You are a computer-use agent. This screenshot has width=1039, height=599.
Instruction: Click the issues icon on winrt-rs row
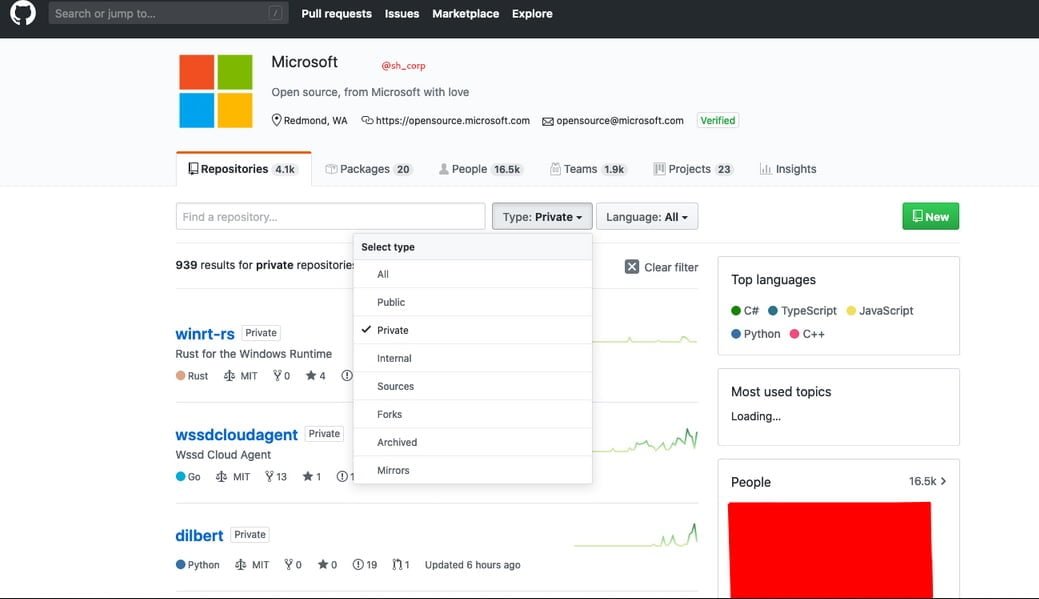[x=347, y=376]
